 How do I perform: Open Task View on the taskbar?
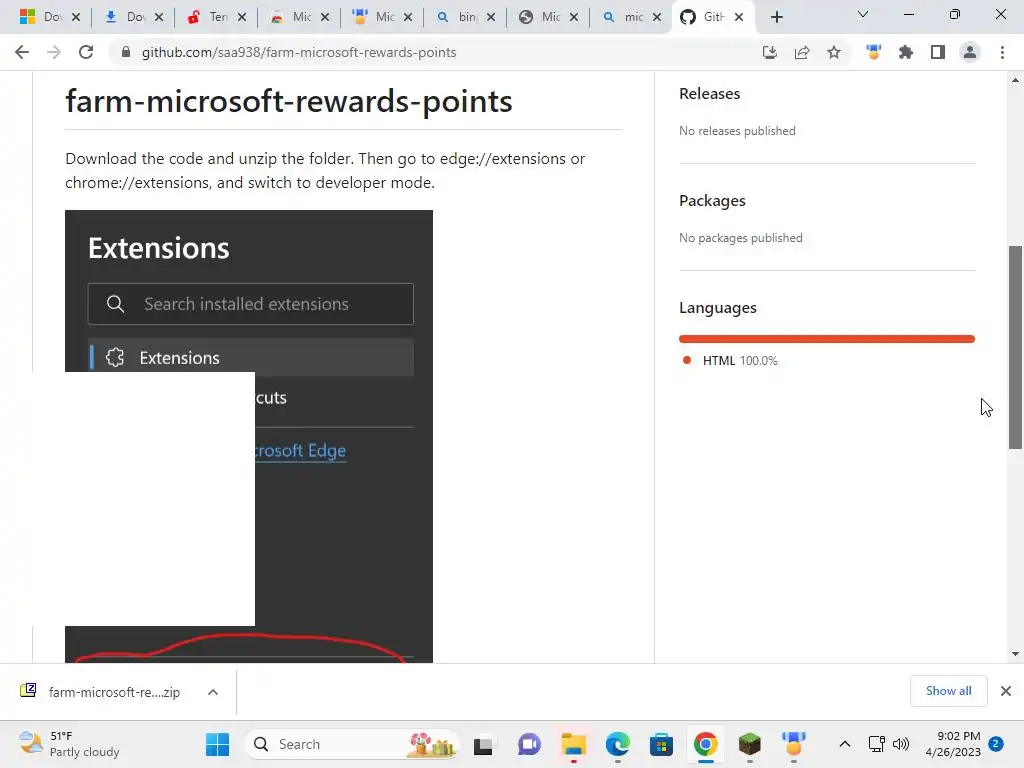click(x=483, y=744)
